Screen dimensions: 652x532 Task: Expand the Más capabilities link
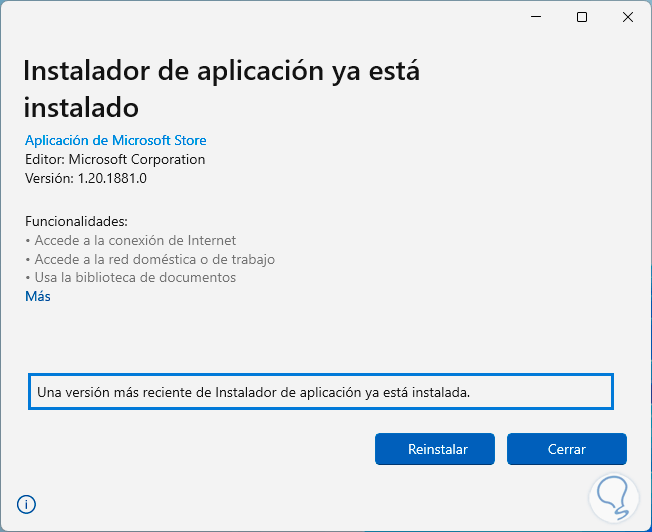(38, 296)
